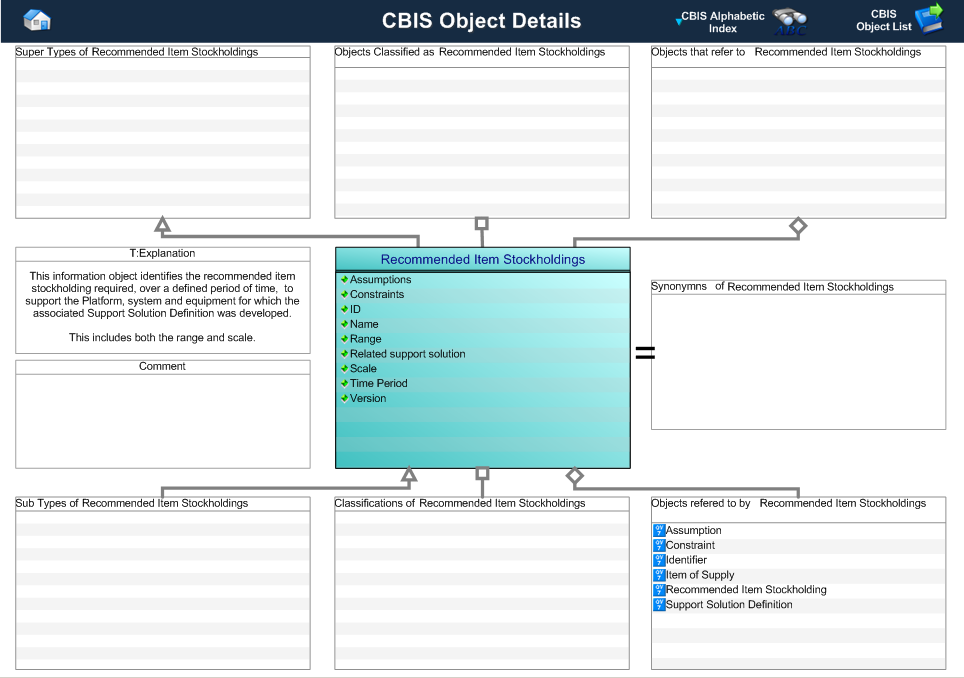964x678 pixels.
Task: Select the Time Period attribute
Action: coord(379,383)
